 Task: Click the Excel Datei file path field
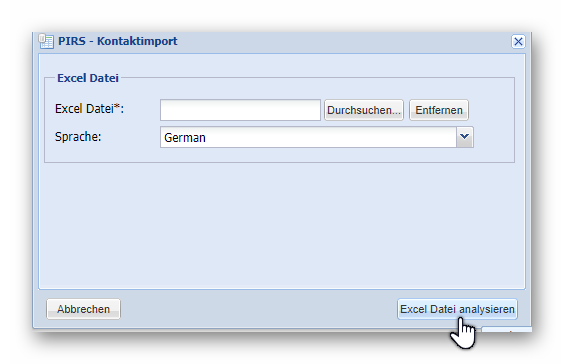tap(240, 110)
